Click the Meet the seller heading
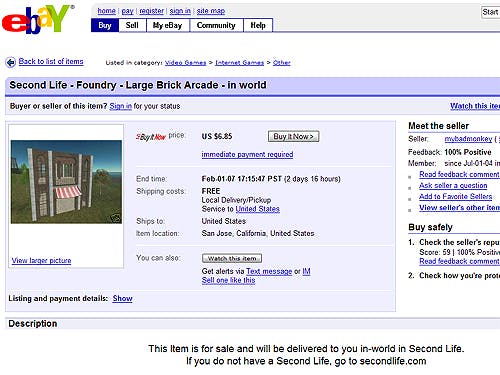 (439, 126)
